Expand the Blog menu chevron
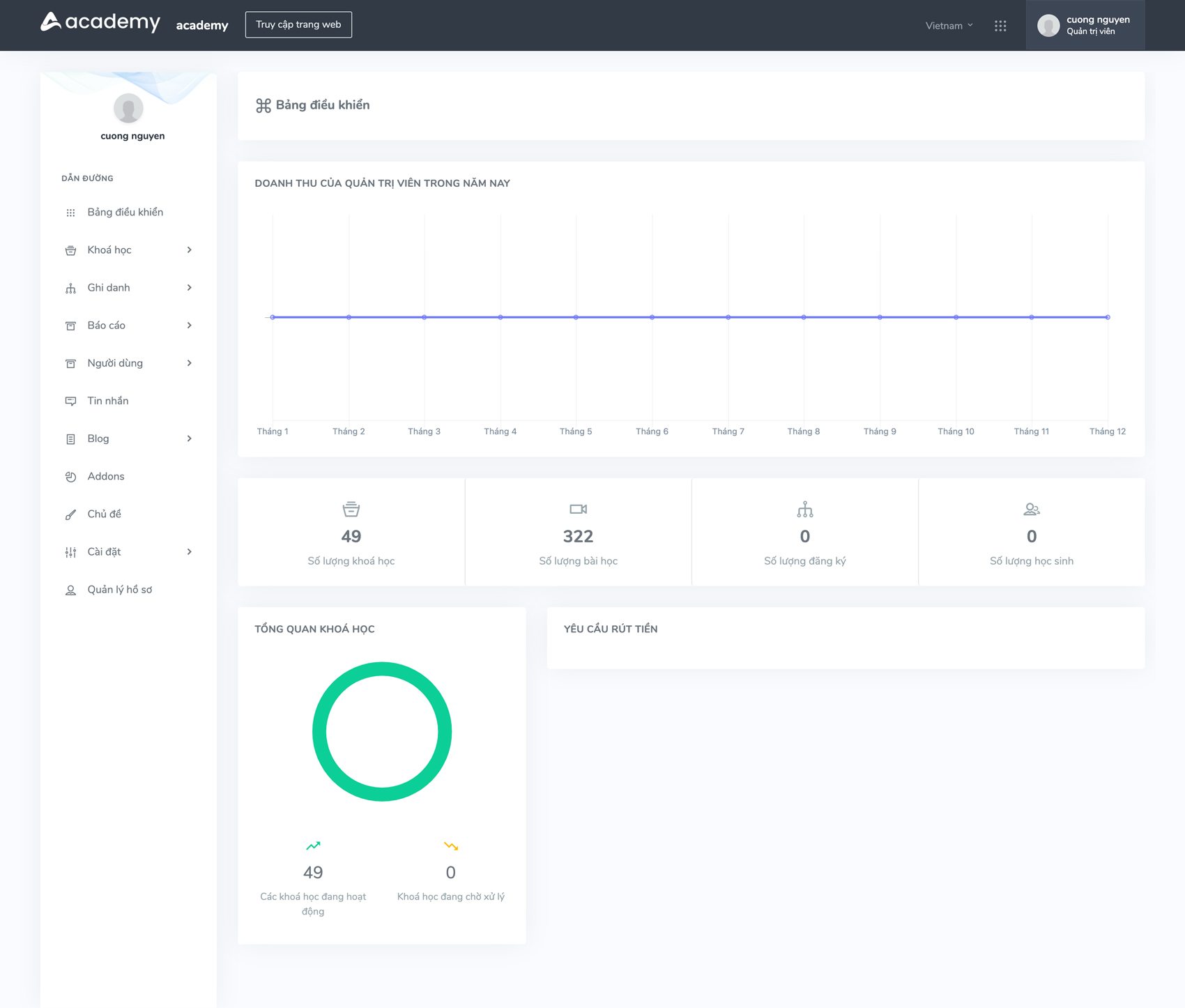 pyautogui.click(x=190, y=438)
